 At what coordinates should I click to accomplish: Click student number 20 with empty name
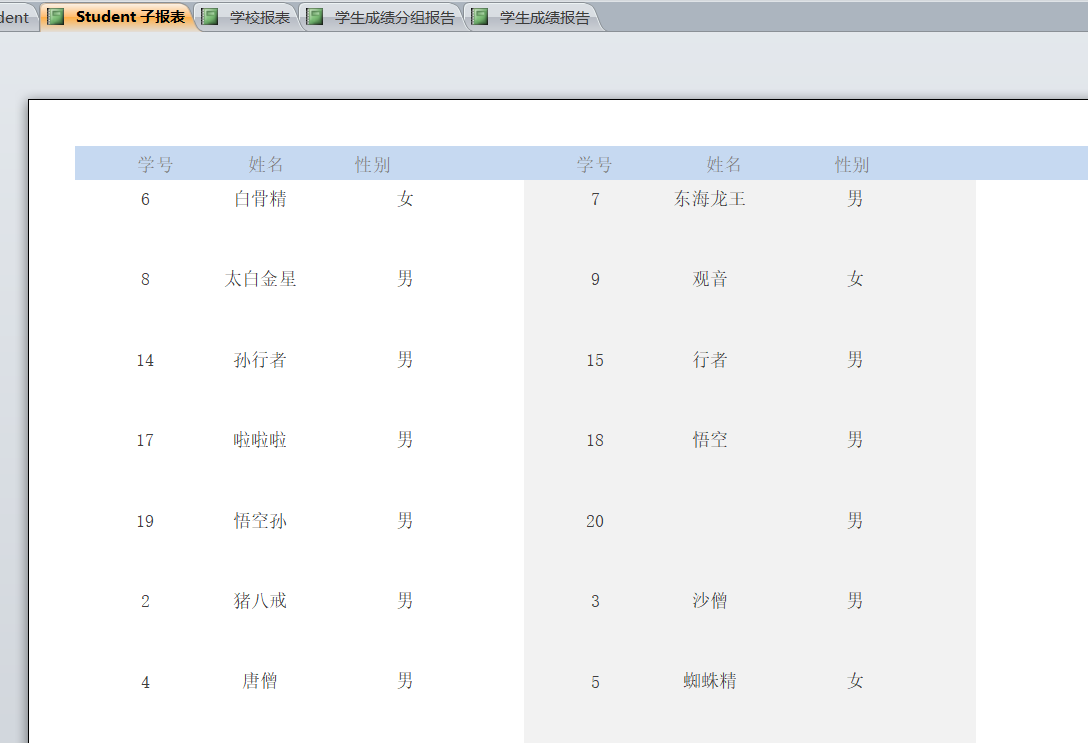point(595,521)
